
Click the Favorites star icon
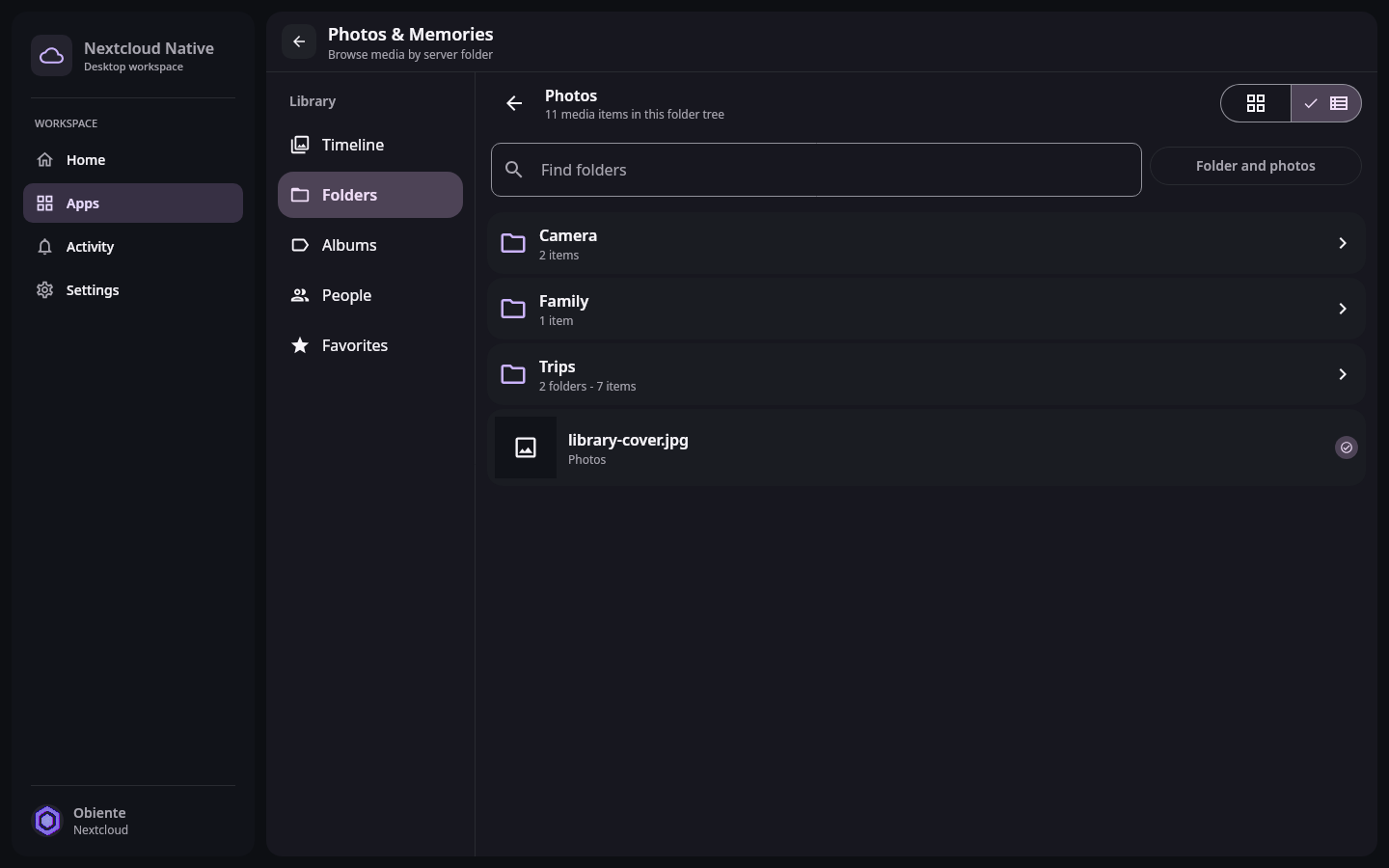coord(300,345)
